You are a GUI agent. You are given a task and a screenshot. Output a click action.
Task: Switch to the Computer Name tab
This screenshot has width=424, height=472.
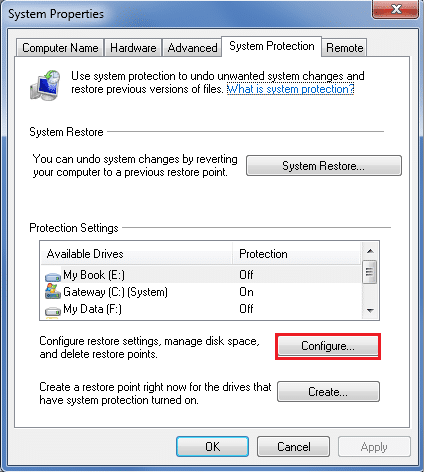coord(60,48)
